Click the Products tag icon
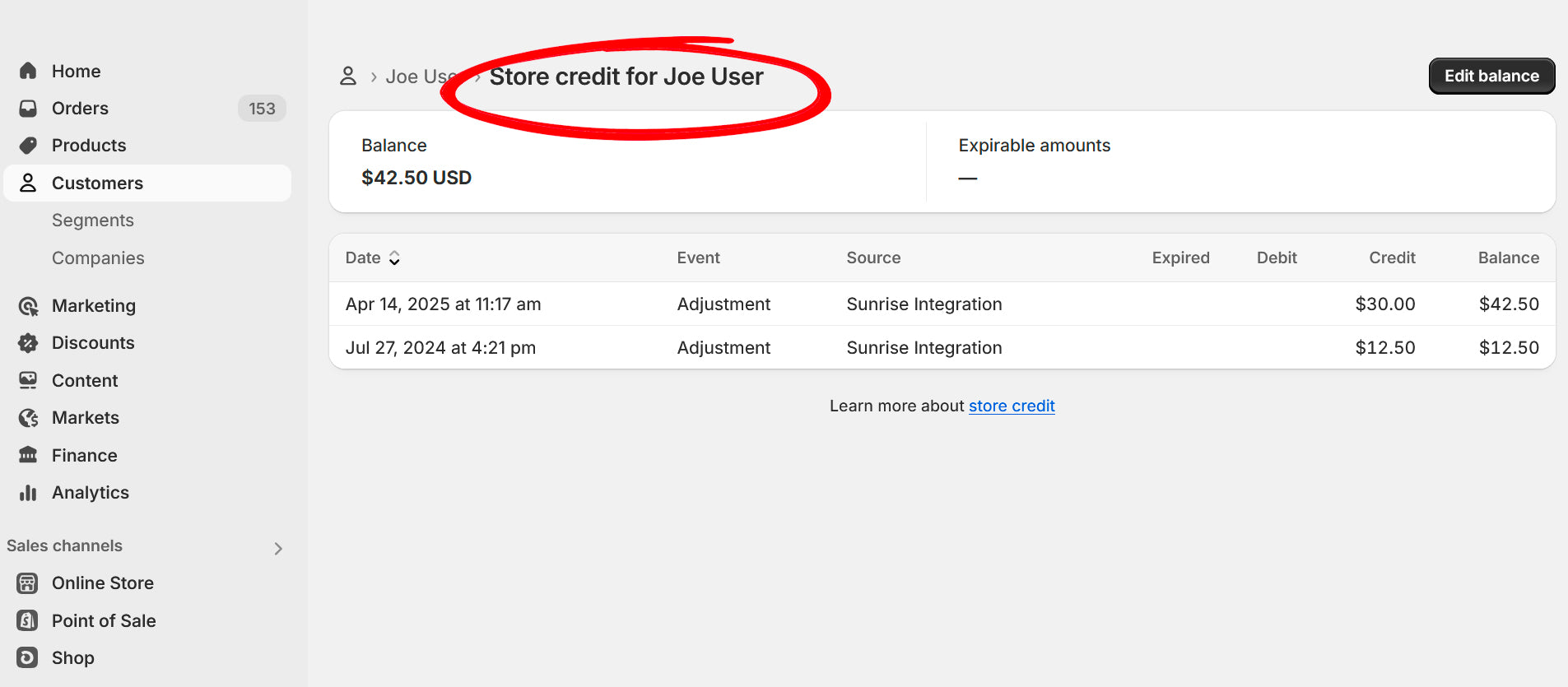This screenshot has height=687, width=1568. point(28,146)
